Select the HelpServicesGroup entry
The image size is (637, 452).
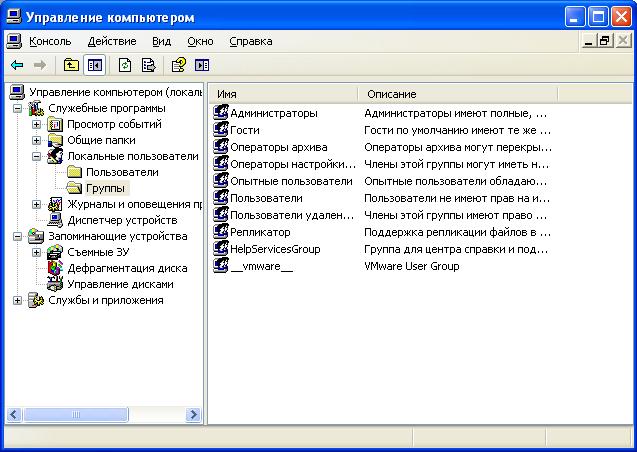point(275,249)
